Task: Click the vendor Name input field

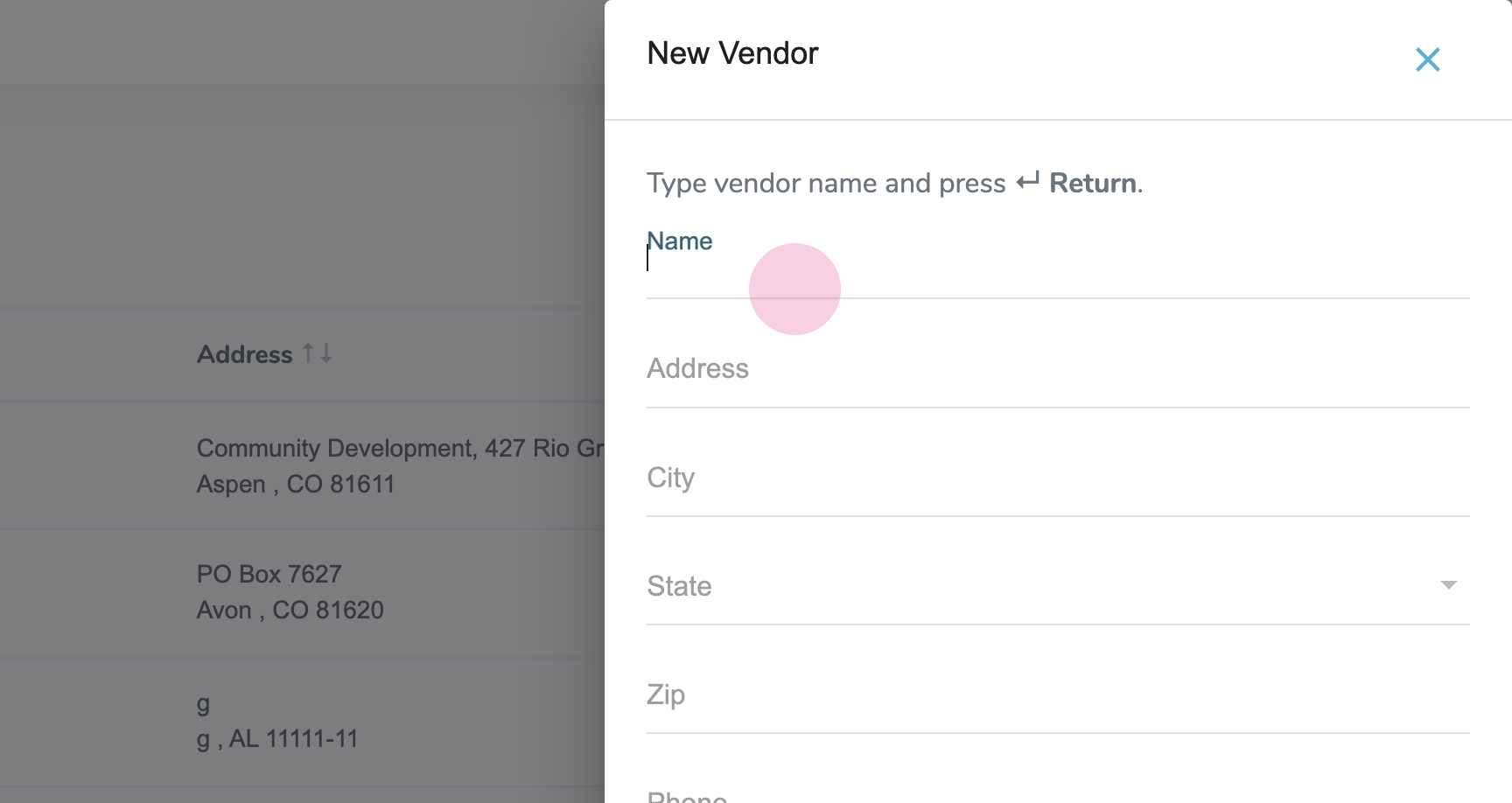Action: point(1057,264)
